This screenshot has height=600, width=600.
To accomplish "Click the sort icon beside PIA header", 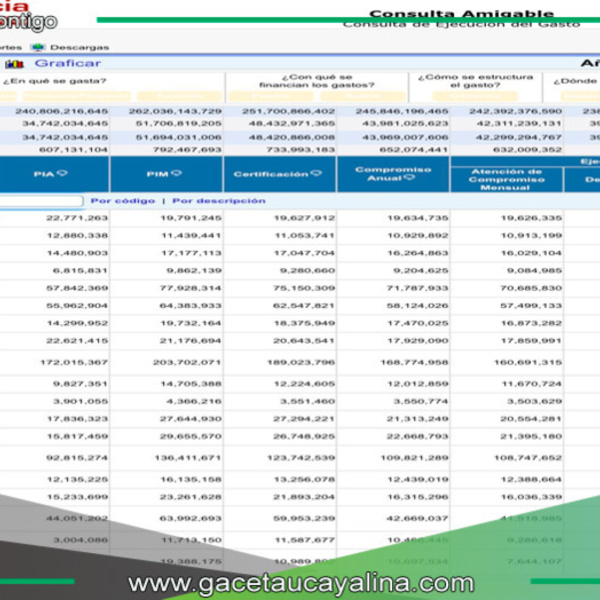I will click(x=62, y=173).
